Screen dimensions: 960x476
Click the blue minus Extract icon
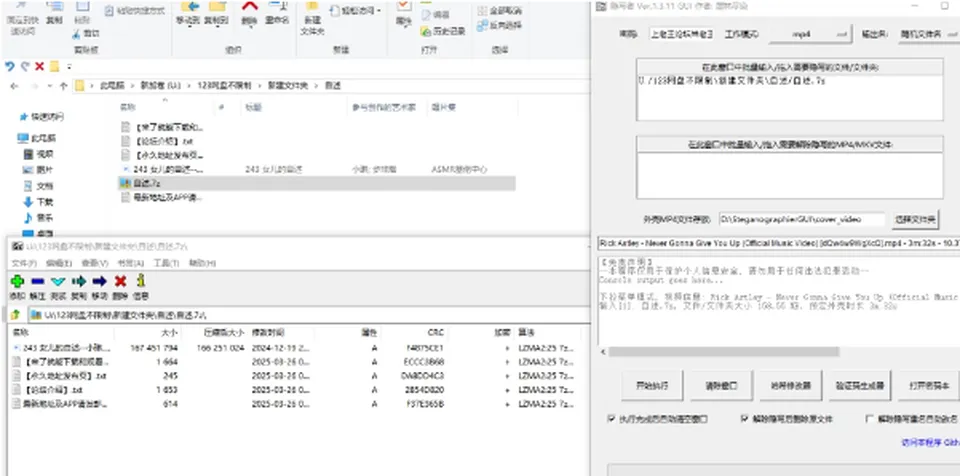(x=37, y=281)
